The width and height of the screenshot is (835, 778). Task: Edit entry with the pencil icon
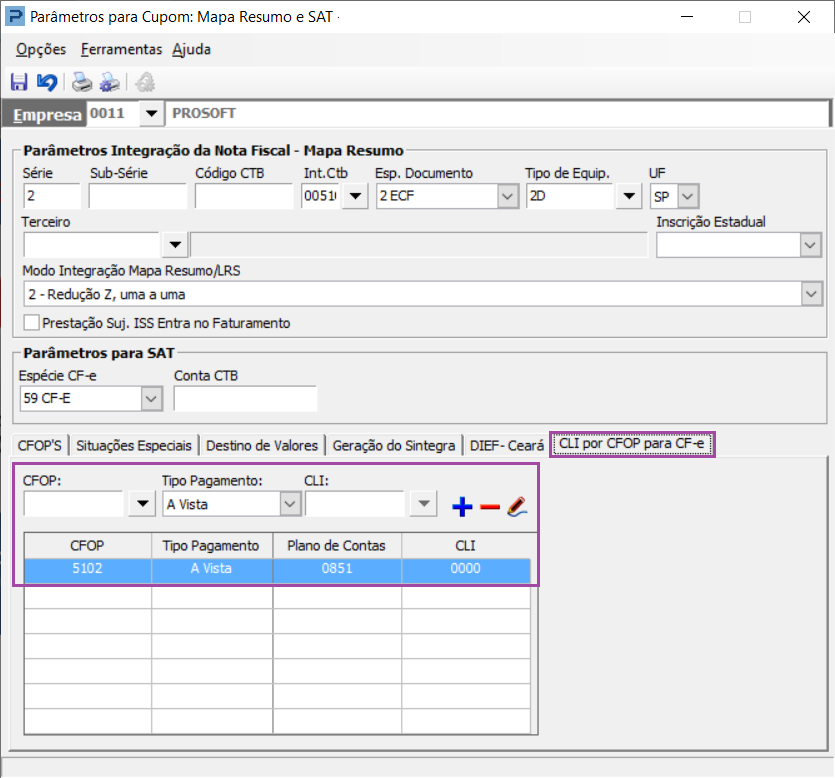tap(517, 506)
